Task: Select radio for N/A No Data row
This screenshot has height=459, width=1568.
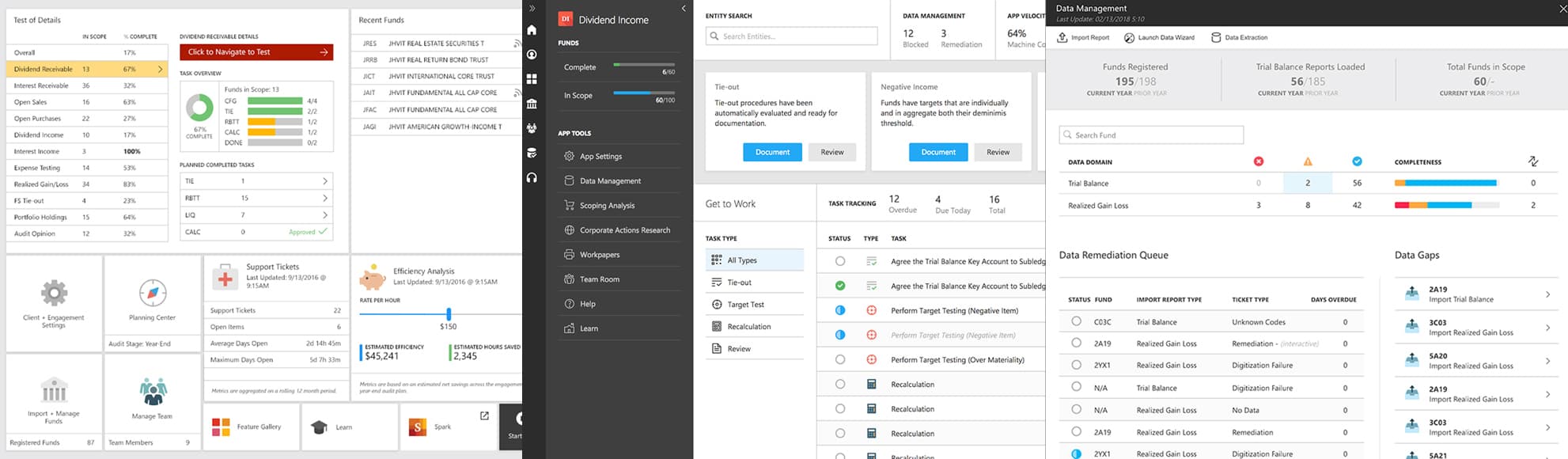Action: pyautogui.click(x=1076, y=409)
